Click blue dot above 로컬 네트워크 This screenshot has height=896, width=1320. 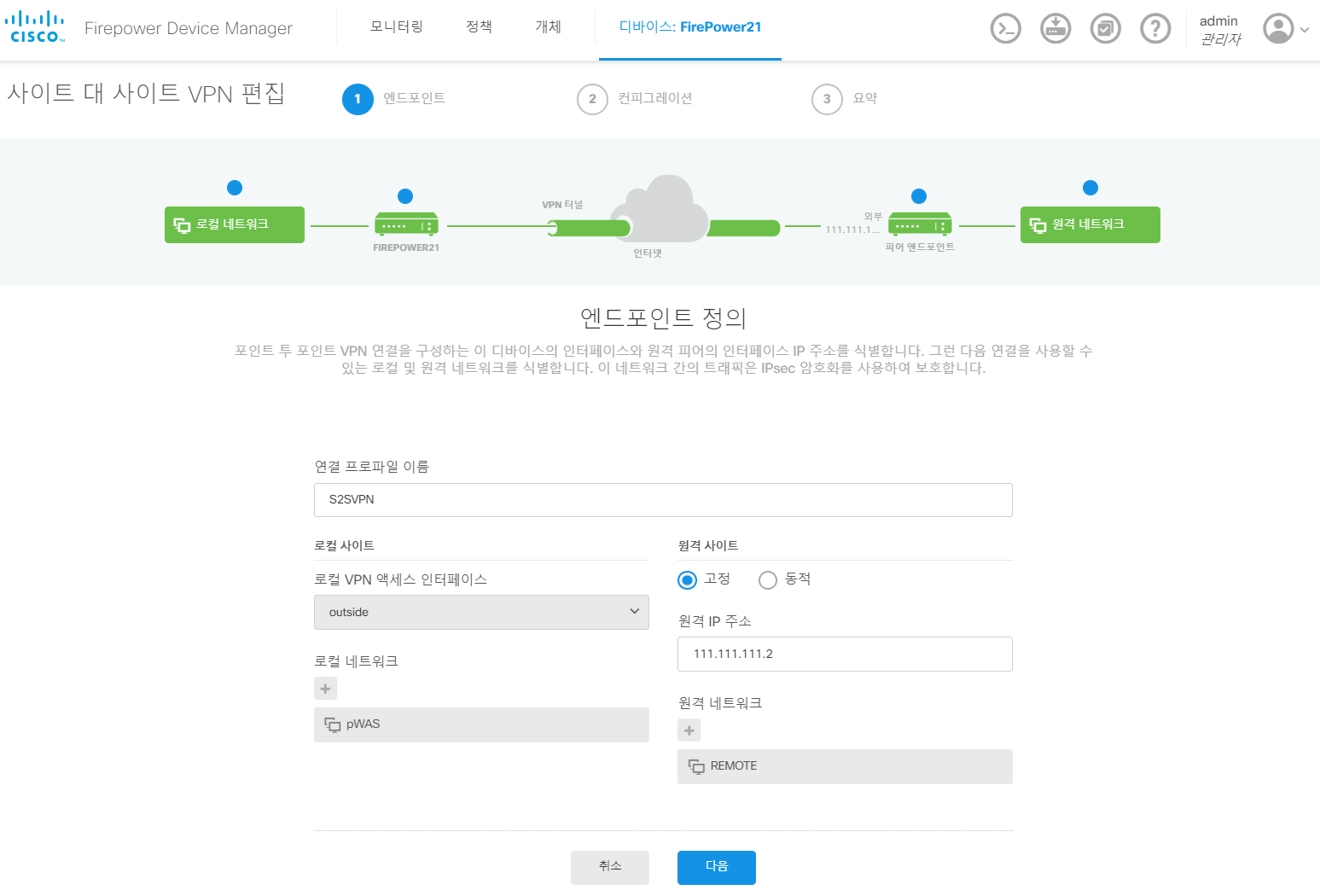[x=235, y=188]
